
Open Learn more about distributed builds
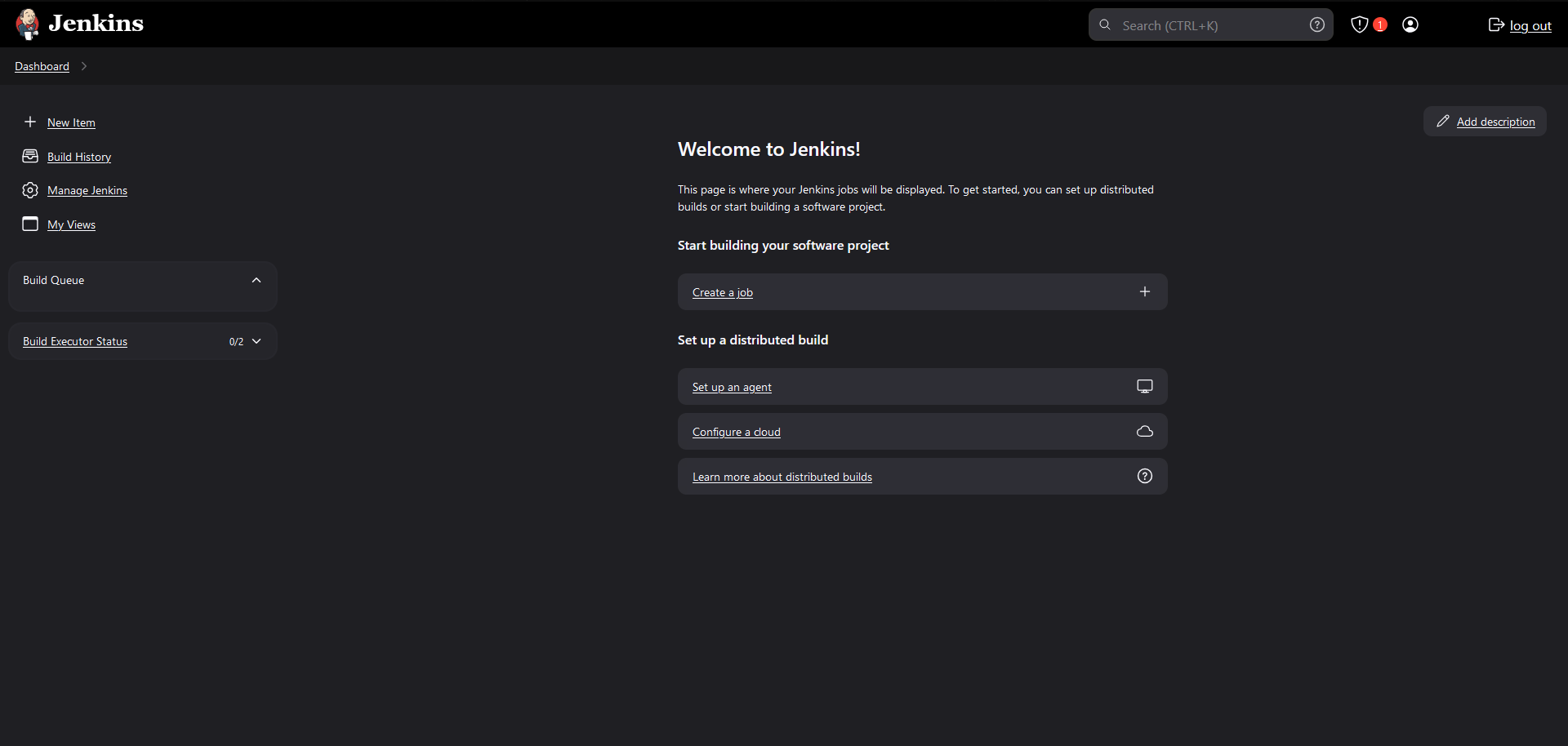(x=782, y=477)
